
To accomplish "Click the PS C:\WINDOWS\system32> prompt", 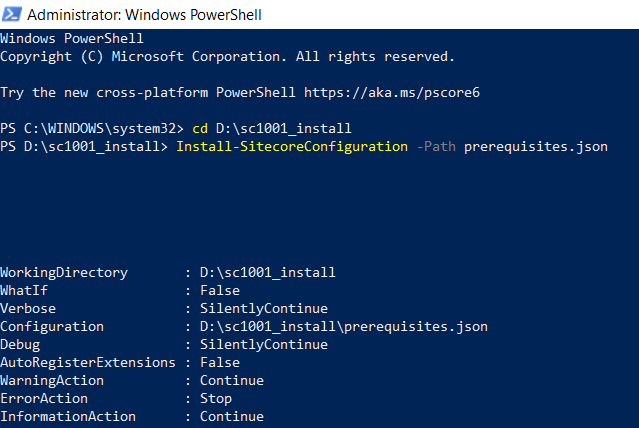I will 92,129.
